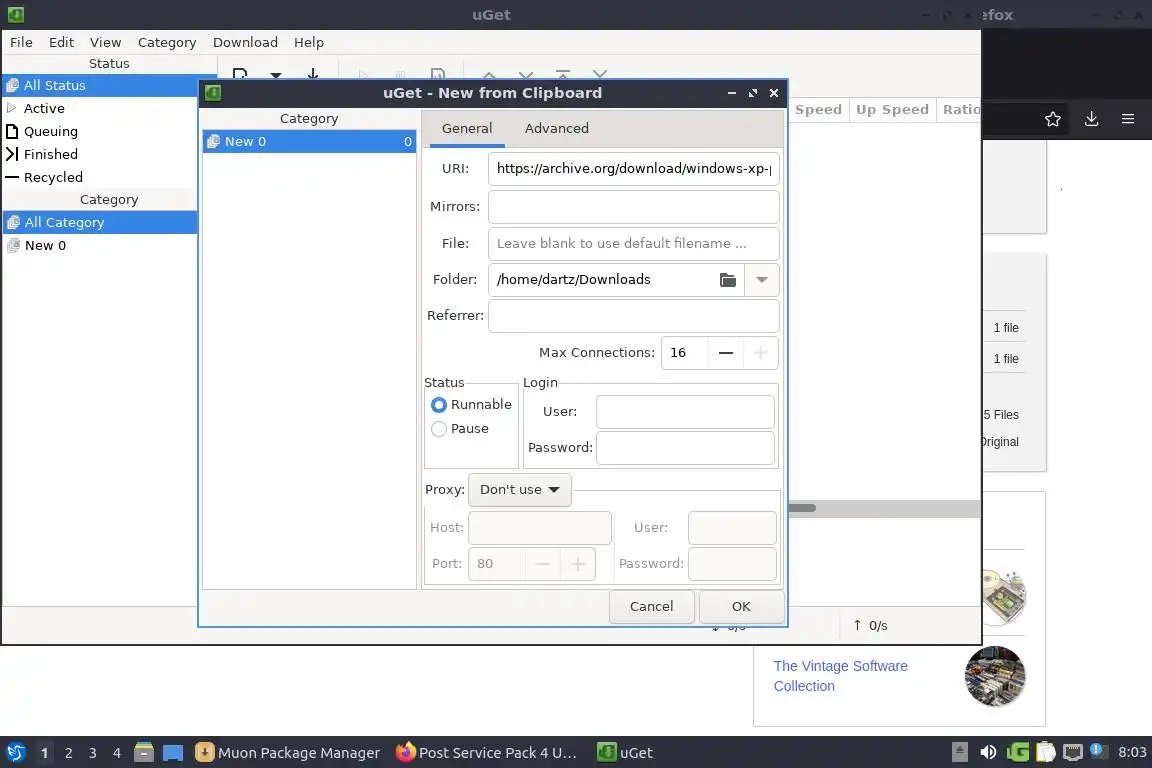Click the application launcher icon in taskbar
The image size is (1152, 768).
click(15, 753)
